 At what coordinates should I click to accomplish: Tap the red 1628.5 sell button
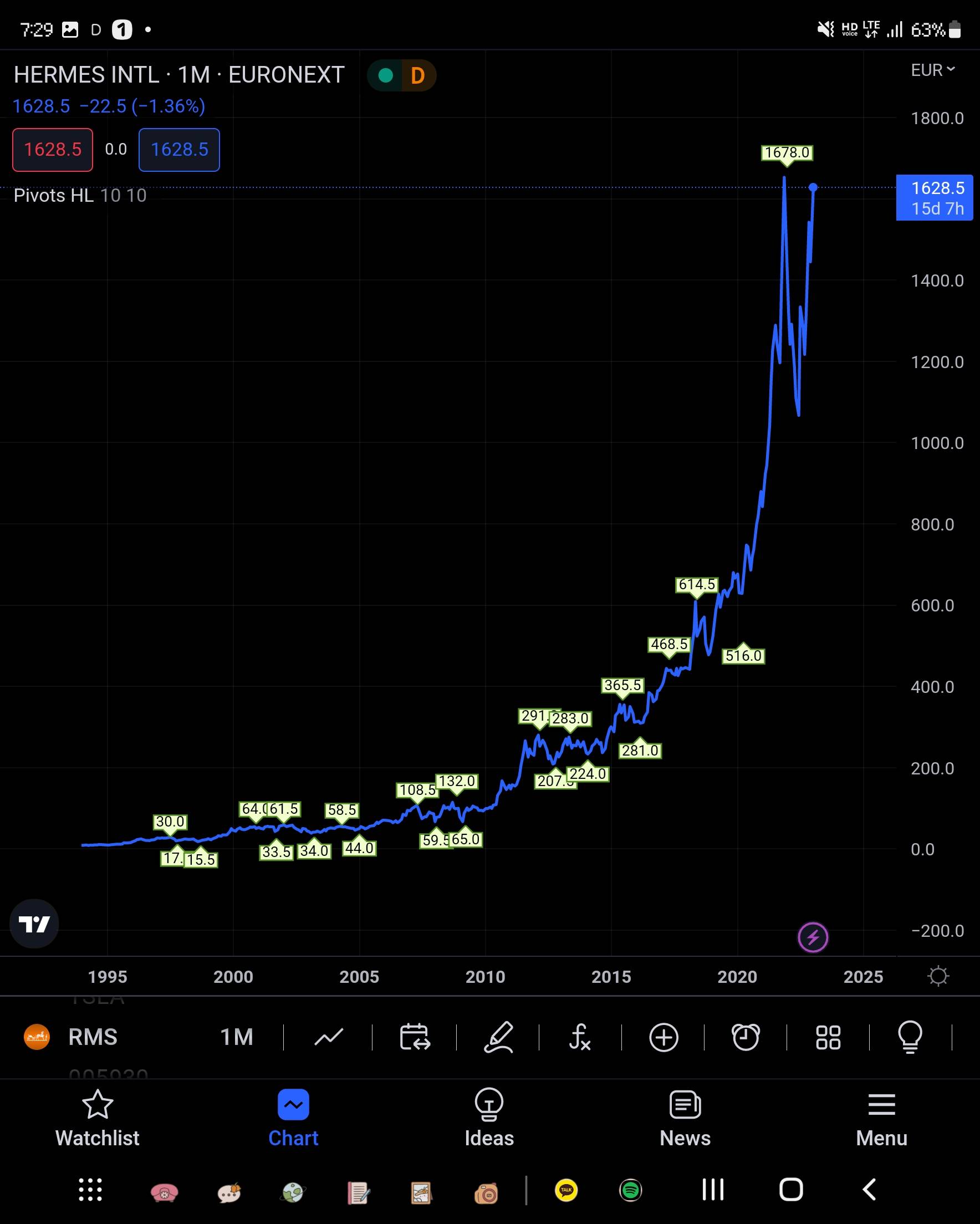tap(53, 150)
